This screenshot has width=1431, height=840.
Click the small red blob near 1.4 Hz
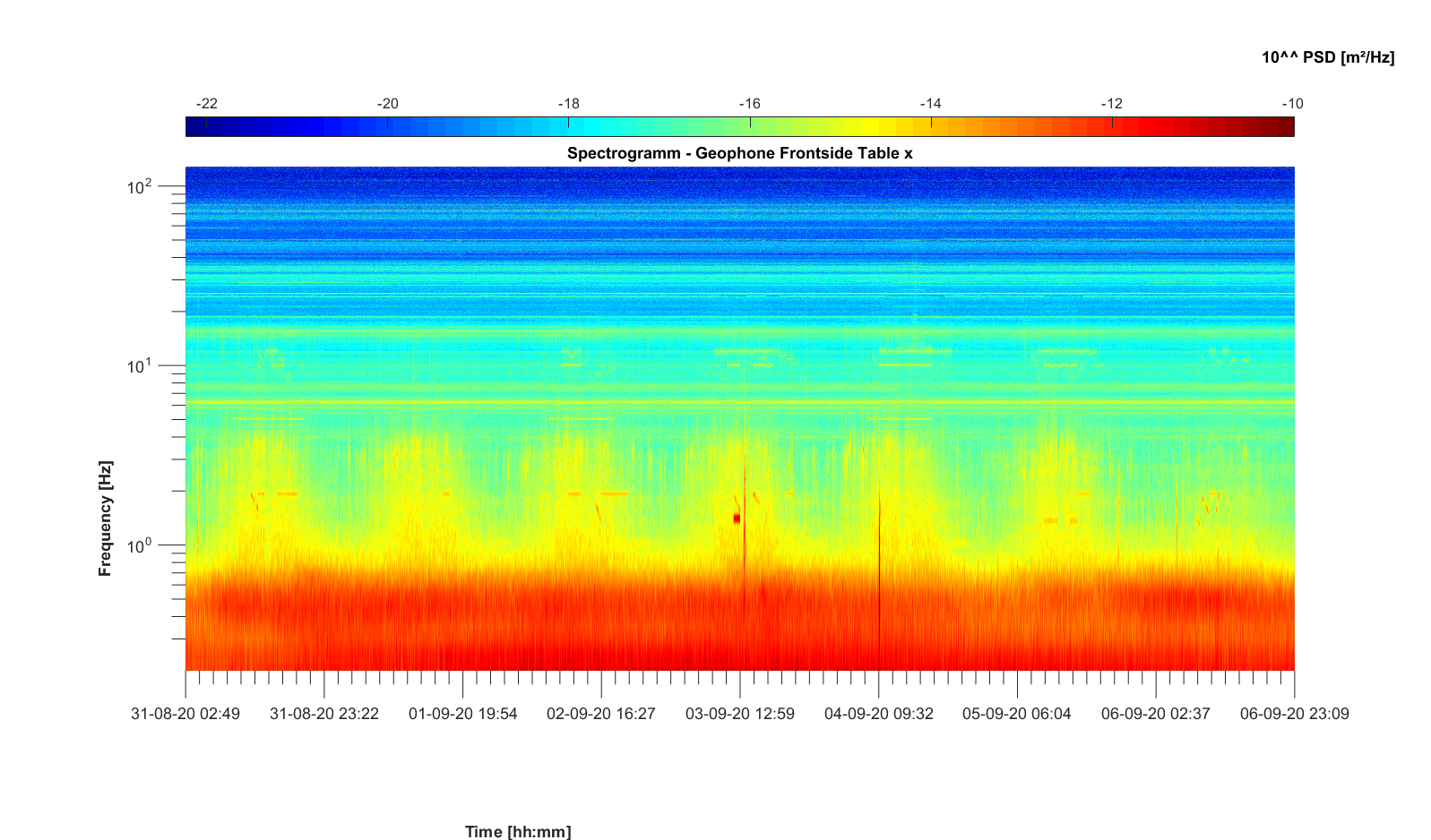pos(737,519)
